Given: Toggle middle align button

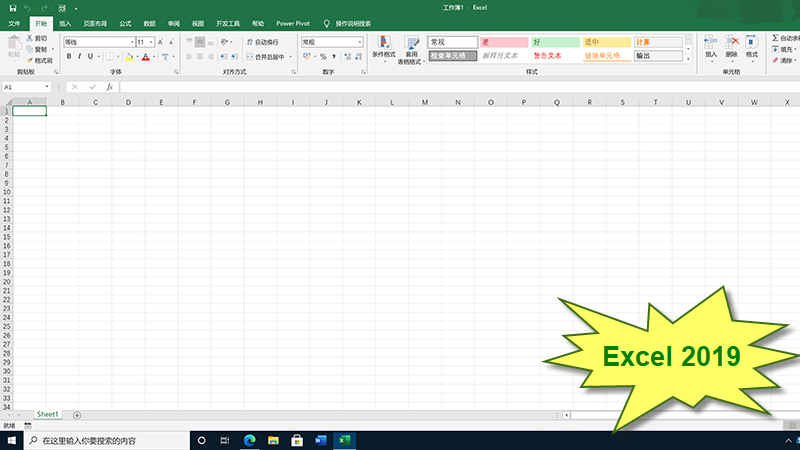Looking at the screenshot, I should click(200, 42).
